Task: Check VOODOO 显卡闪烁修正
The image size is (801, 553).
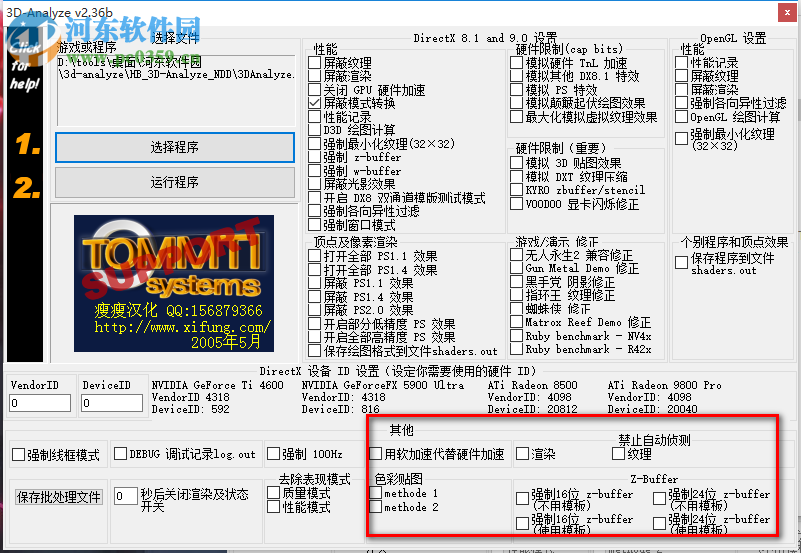Action: [x=516, y=204]
